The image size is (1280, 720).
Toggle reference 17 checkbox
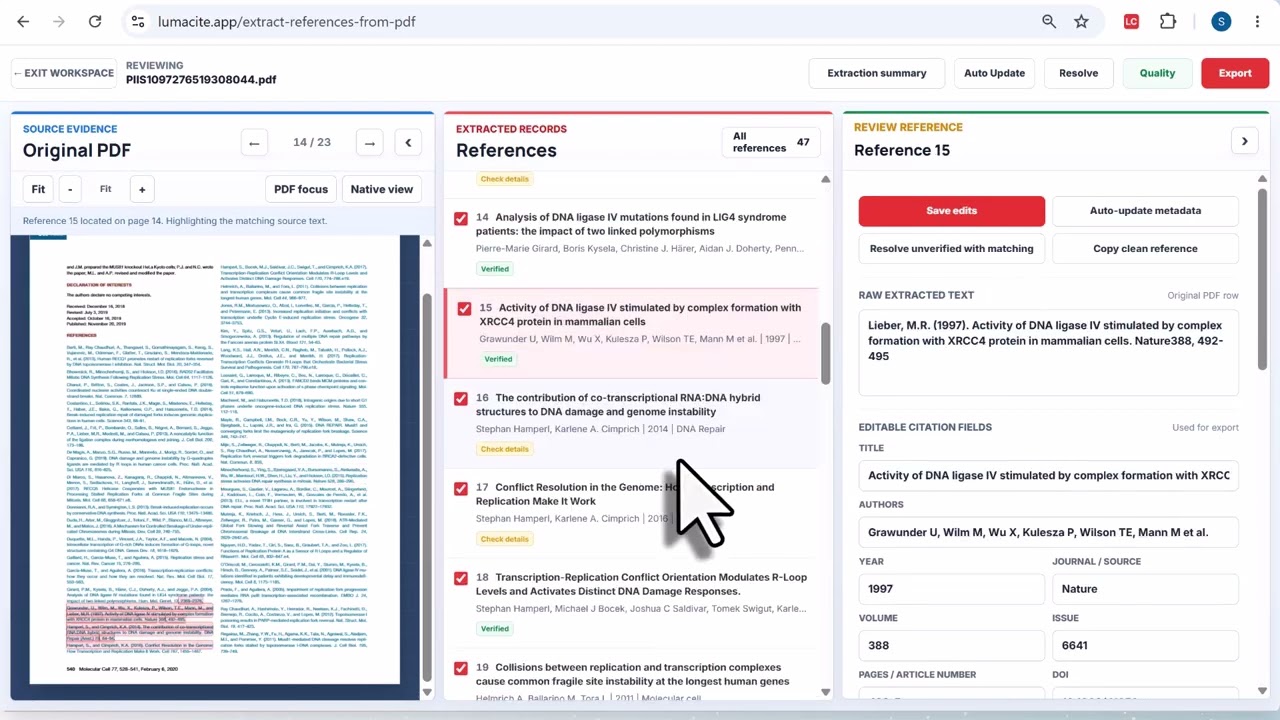[461, 489]
